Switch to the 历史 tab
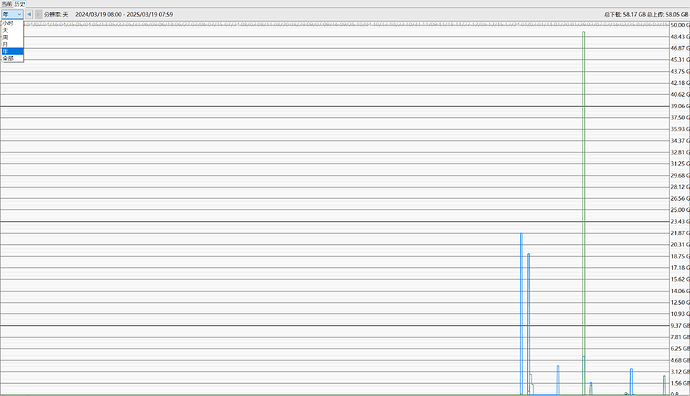The width and height of the screenshot is (690, 396). (x=20, y=4)
